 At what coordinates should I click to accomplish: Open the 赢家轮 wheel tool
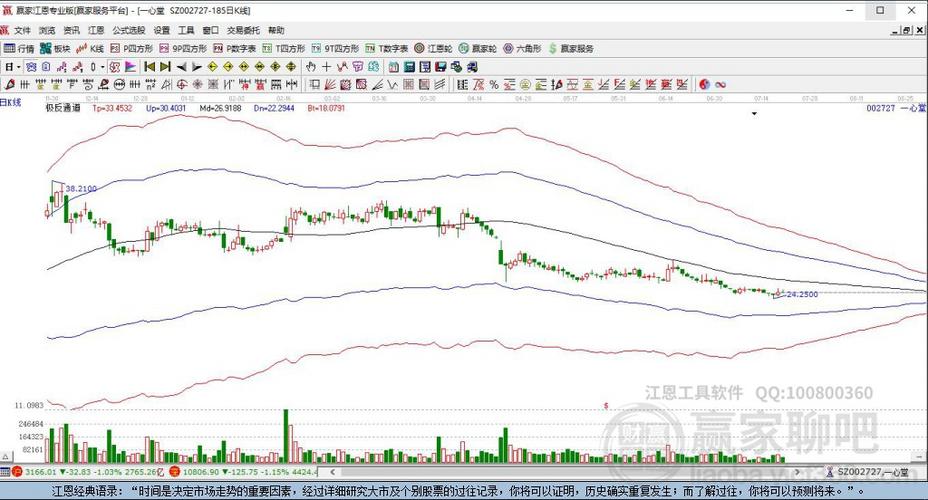point(478,49)
